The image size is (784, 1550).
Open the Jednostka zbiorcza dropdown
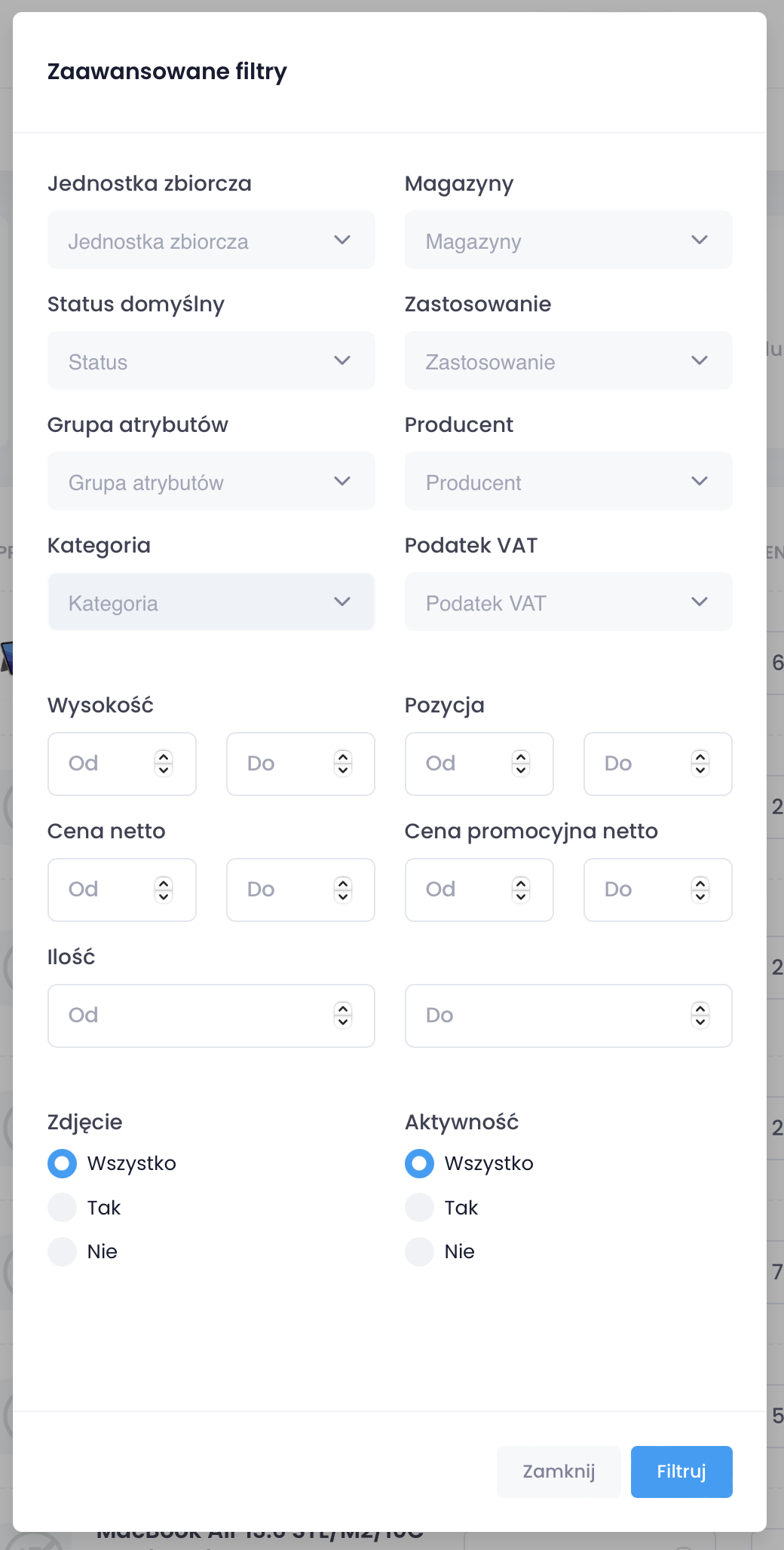211,240
